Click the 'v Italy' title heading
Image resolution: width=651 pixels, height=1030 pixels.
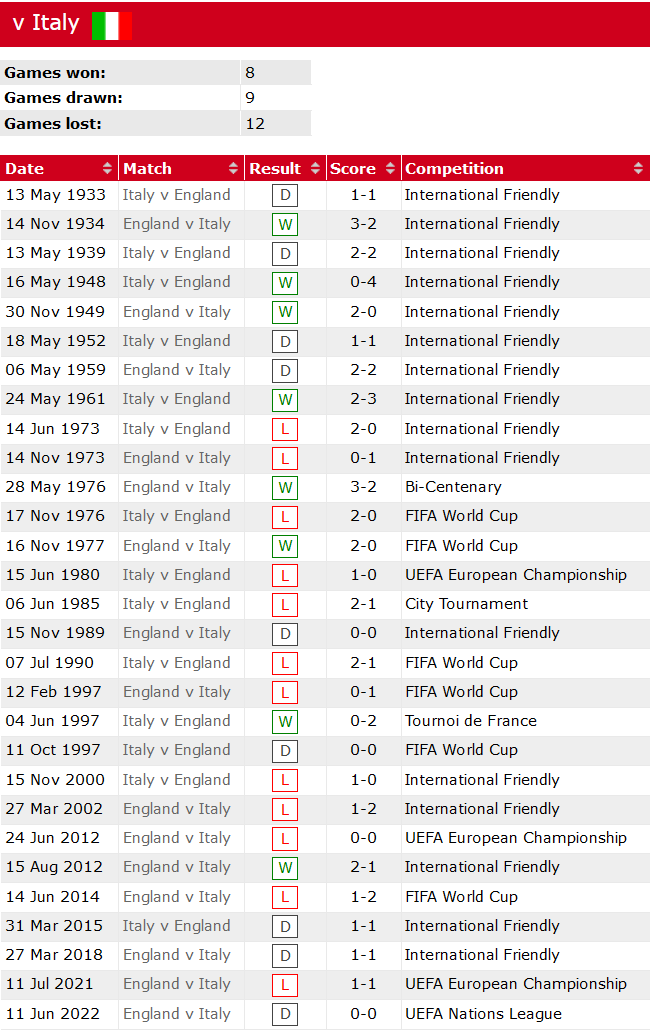(x=46, y=23)
